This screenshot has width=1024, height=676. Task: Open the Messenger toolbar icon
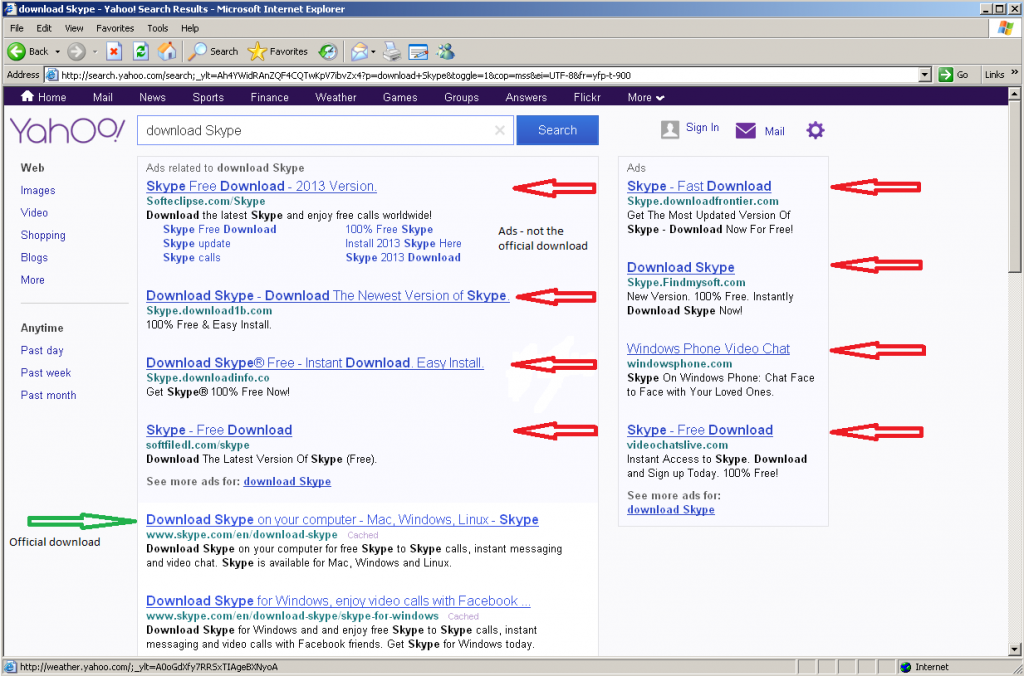pyautogui.click(x=446, y=52)
